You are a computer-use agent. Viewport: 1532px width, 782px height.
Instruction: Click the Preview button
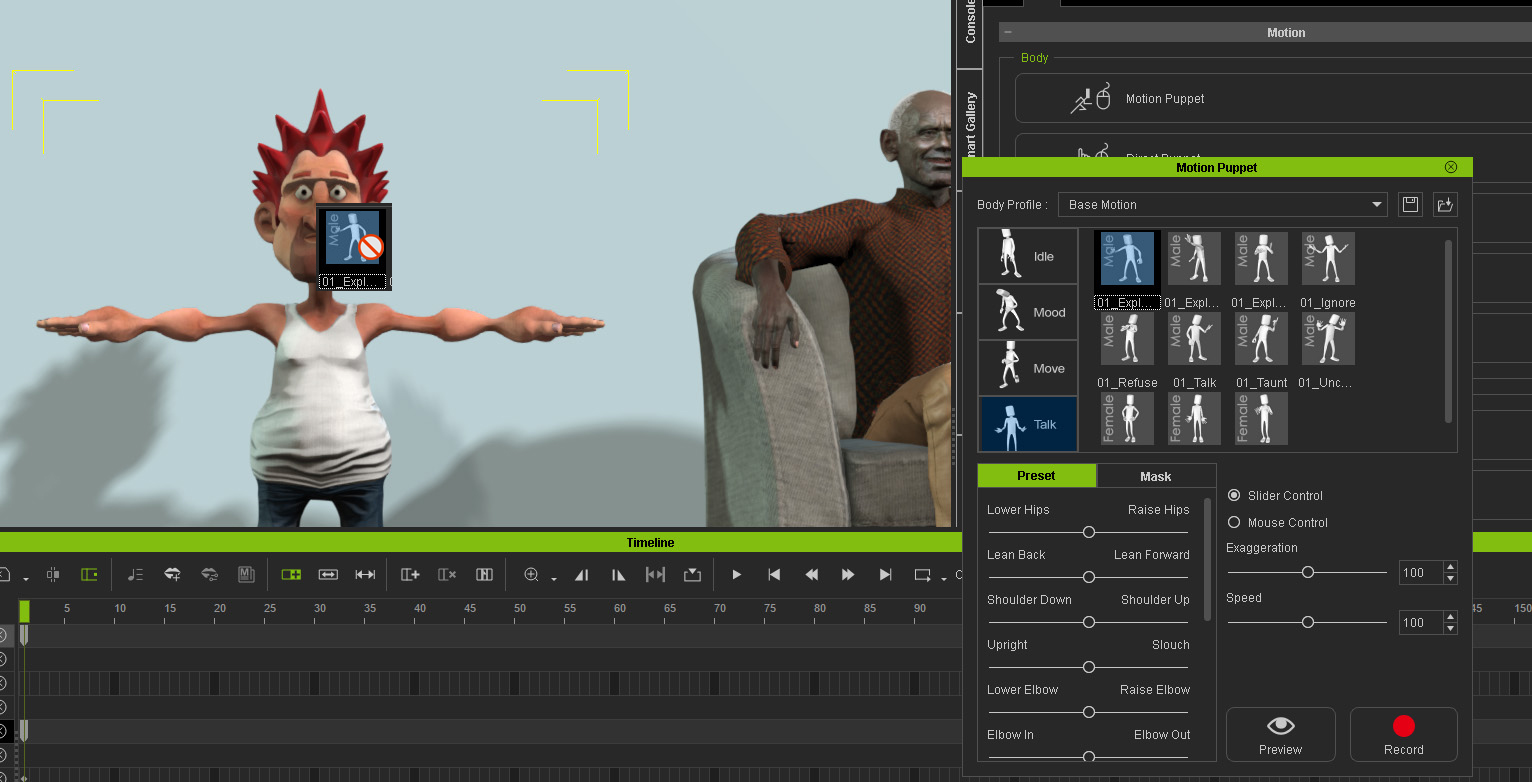click(x=1281, y=735)
